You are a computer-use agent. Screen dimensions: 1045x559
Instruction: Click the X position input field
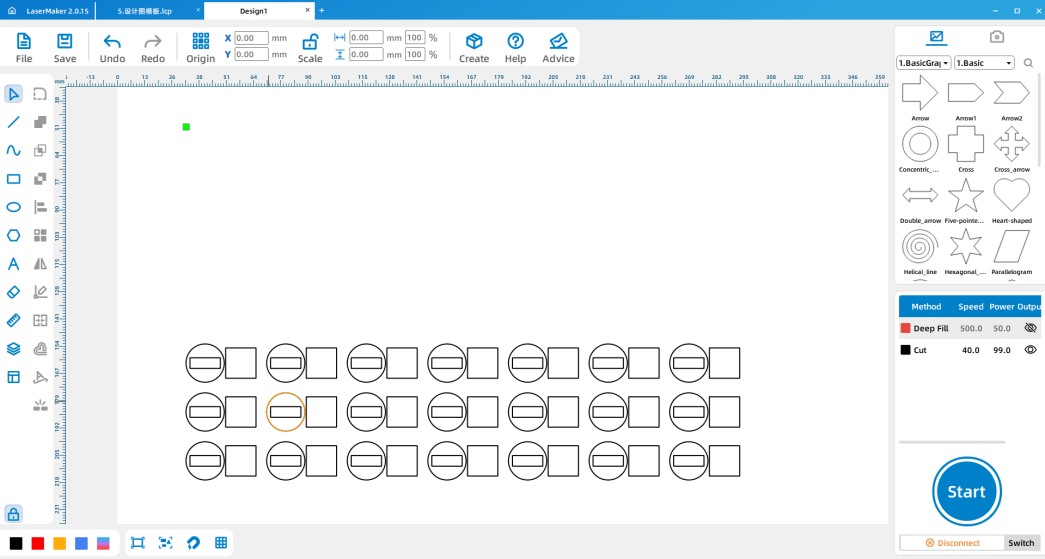(251, 38)
